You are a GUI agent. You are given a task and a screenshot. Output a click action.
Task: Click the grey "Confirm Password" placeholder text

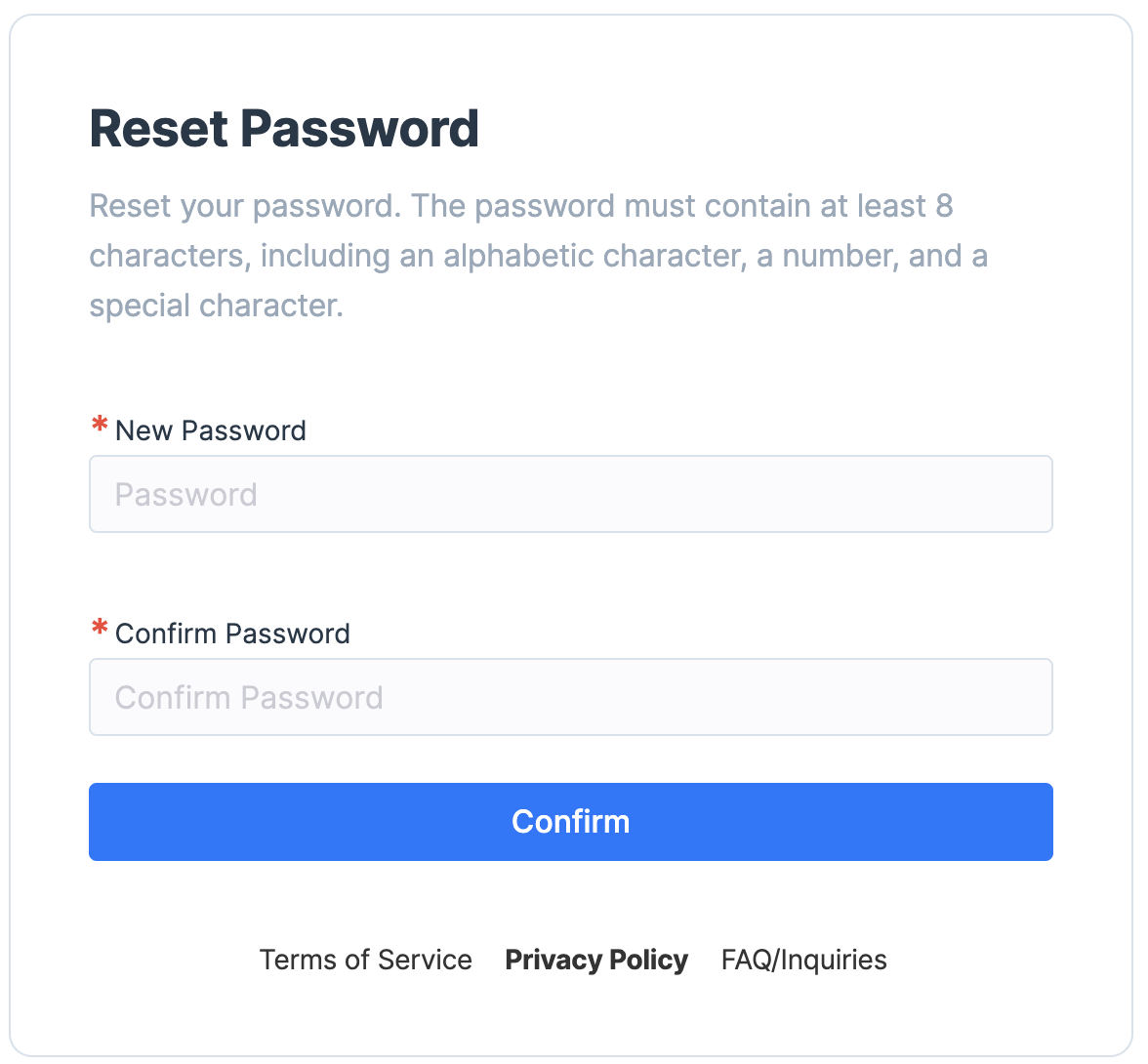pos(249,698)
